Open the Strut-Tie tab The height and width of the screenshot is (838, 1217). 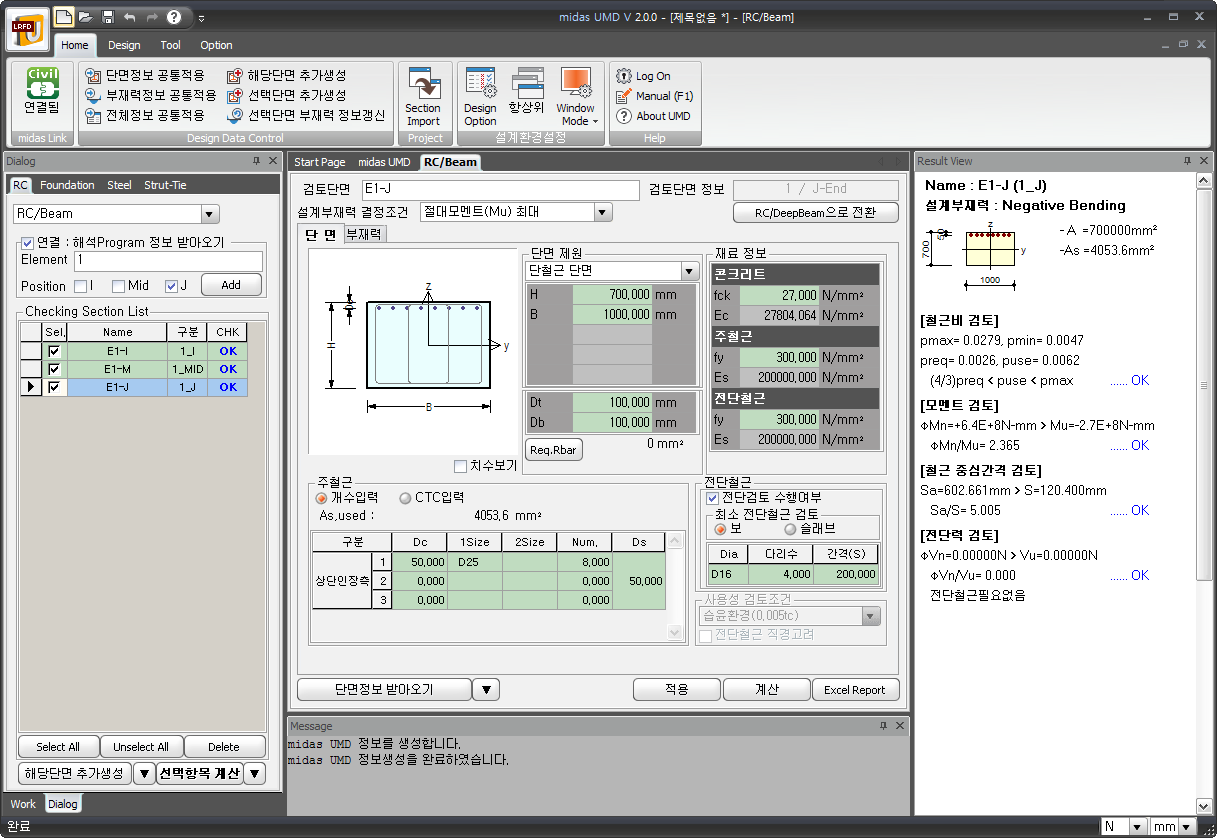(x=165, y=185)
